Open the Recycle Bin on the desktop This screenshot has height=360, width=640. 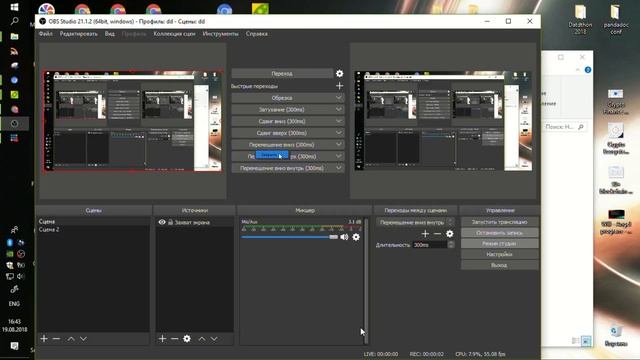pos(616,336)
